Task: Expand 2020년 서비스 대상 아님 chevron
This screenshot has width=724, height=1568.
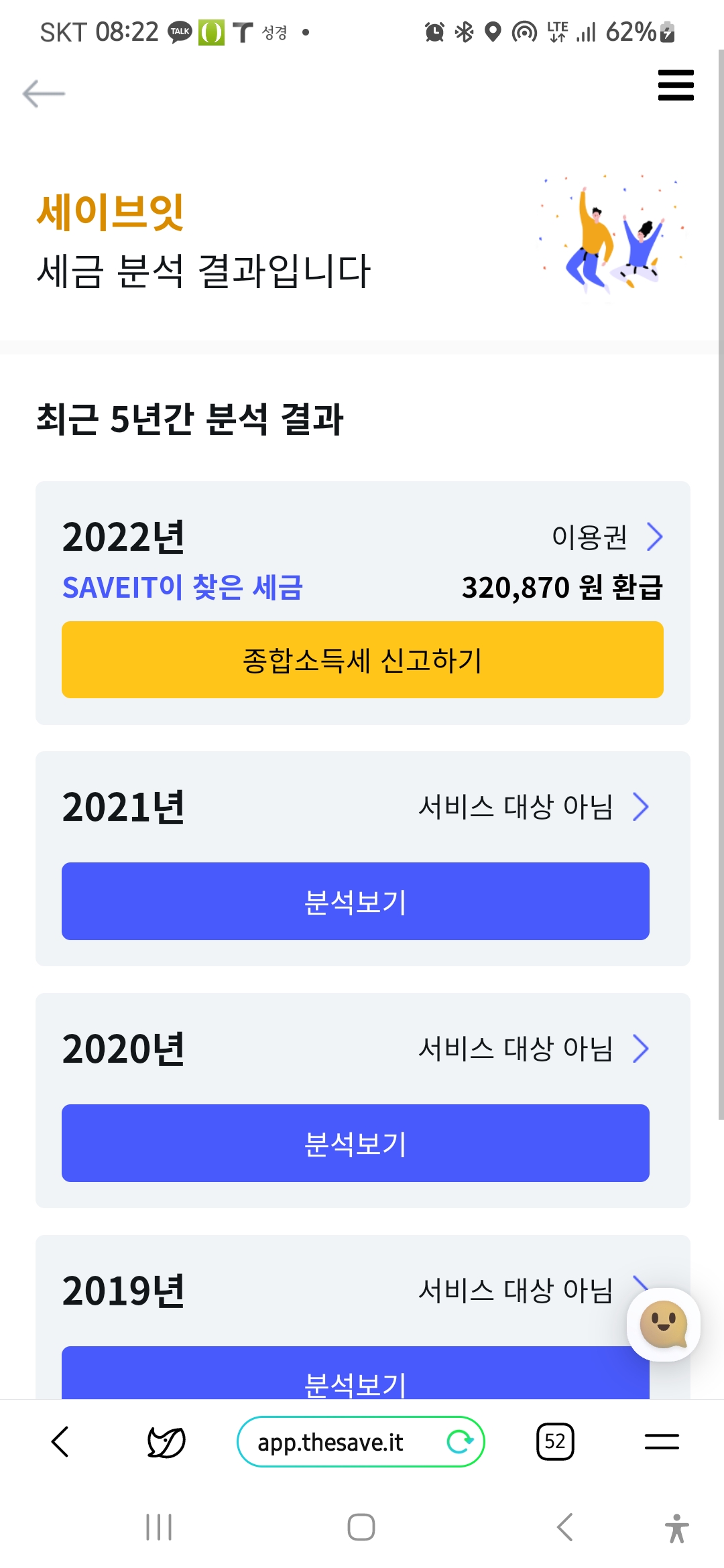Action: pos(641,1049)
